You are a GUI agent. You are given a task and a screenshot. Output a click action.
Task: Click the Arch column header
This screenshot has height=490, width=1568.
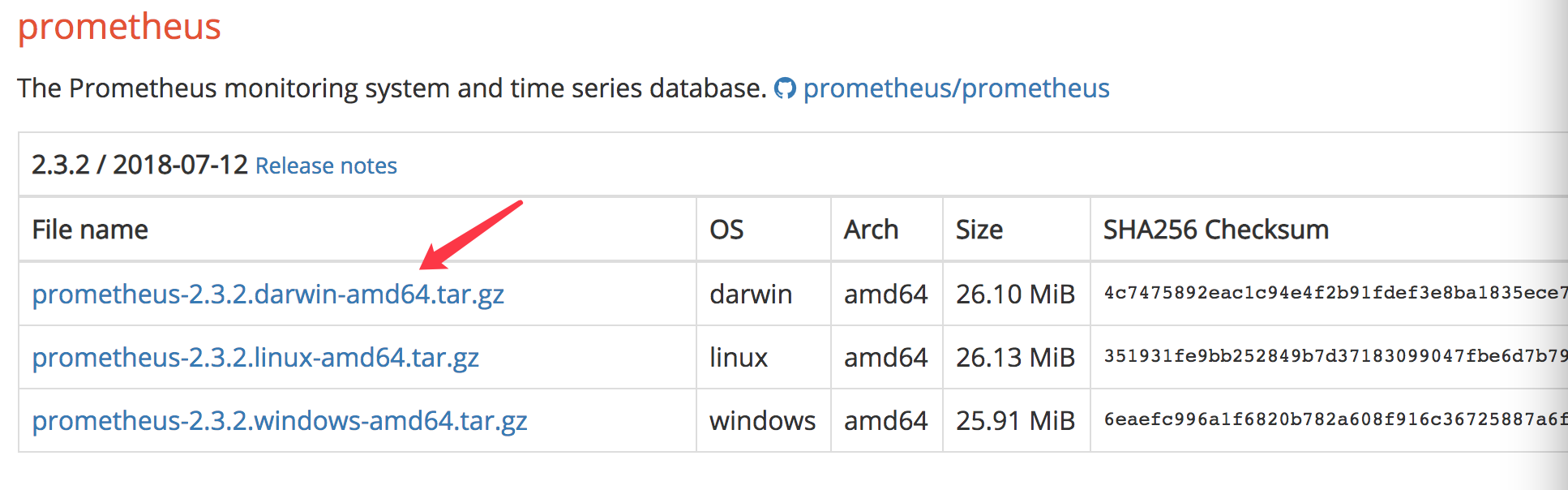(x=871, y=230)
